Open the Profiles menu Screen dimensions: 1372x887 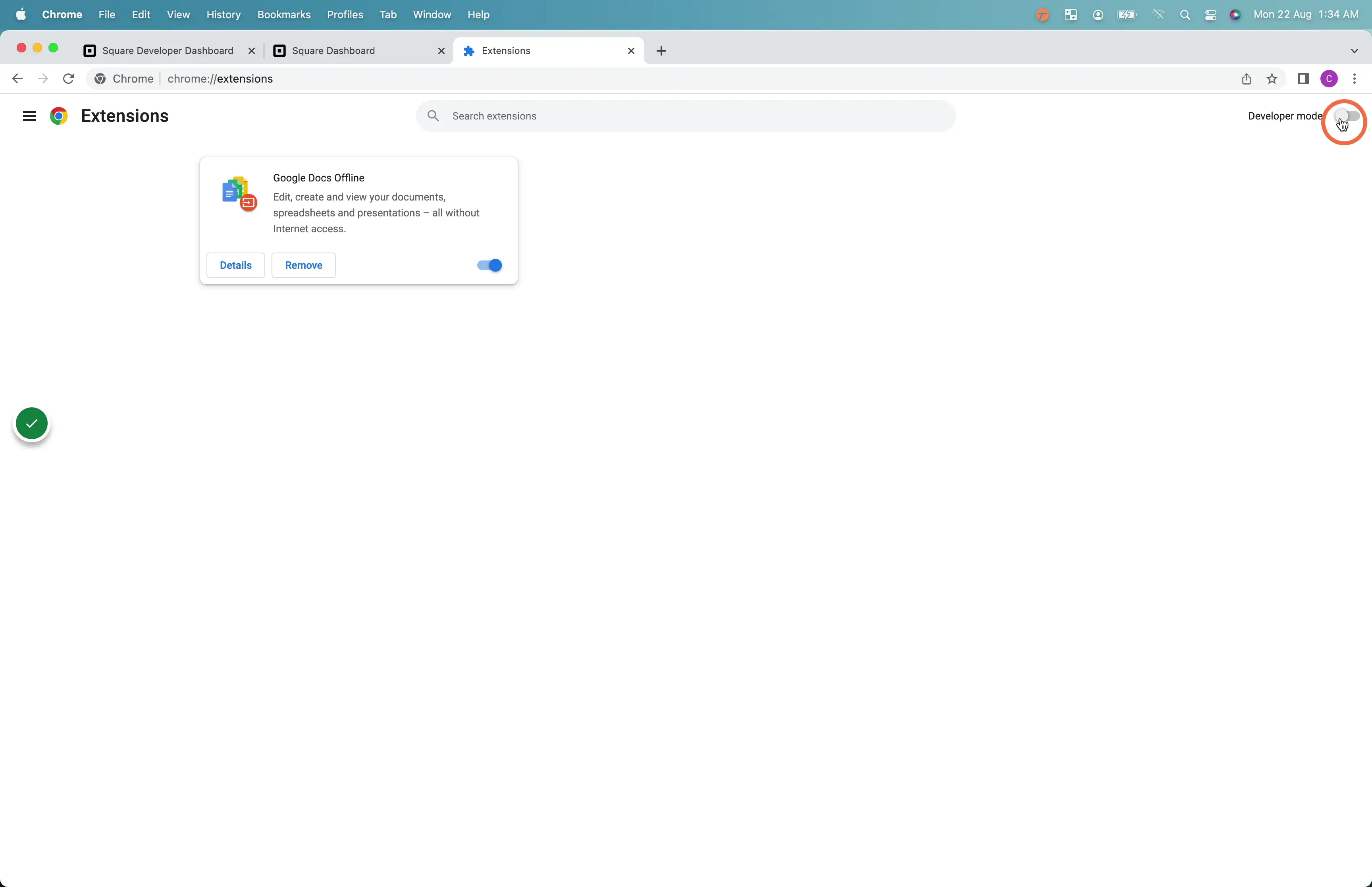[x=345, y=15]
